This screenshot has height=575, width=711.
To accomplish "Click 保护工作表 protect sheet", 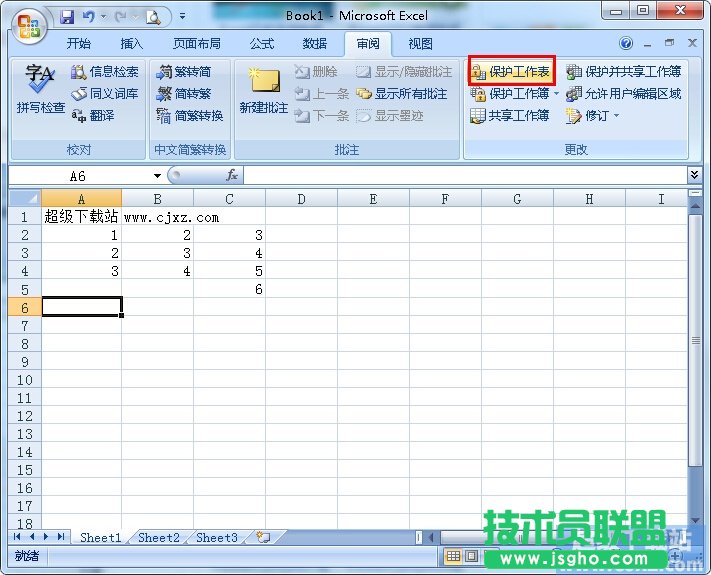I will [511, 71].
